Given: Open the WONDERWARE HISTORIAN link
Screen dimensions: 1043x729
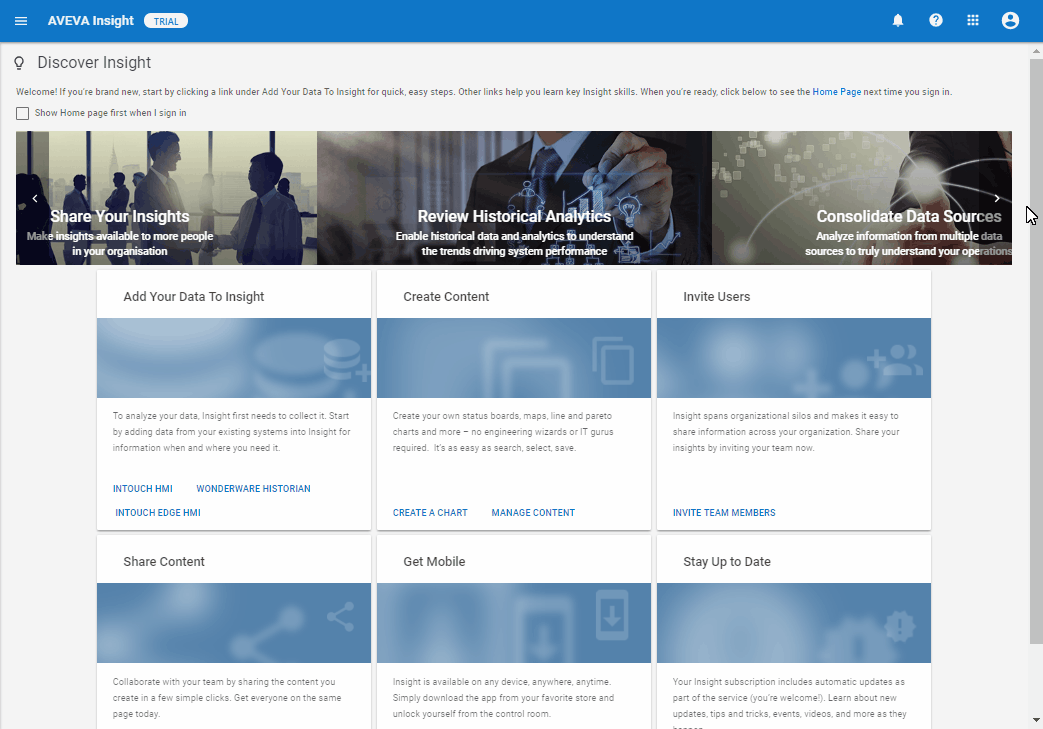Looking at the screenshot, I should click(253, 489).
